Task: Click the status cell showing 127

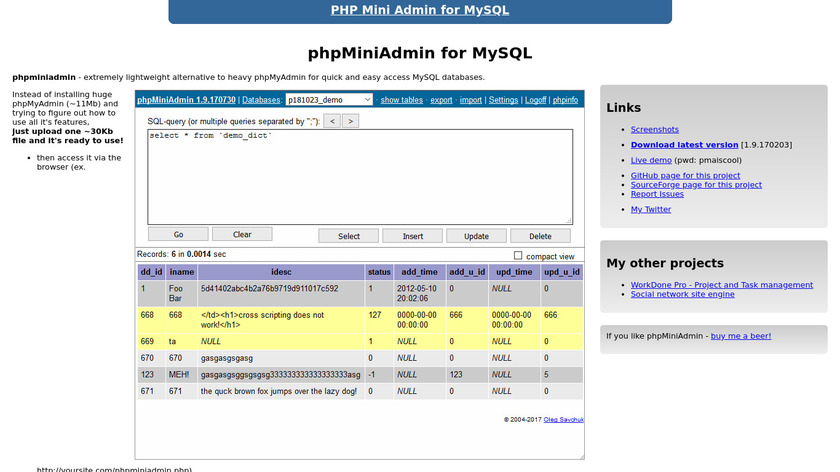Action: click(x=379, y=320)
